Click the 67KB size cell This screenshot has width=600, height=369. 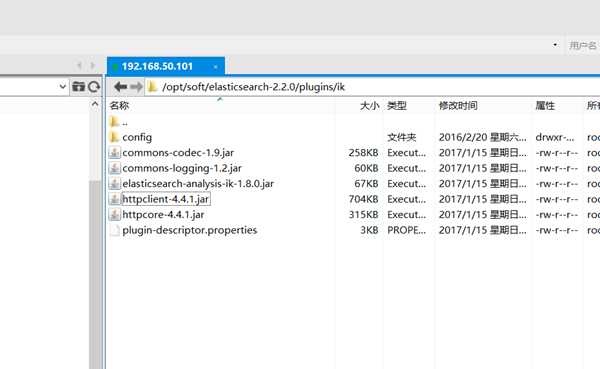pyautogui.click(x=366, y=184)
